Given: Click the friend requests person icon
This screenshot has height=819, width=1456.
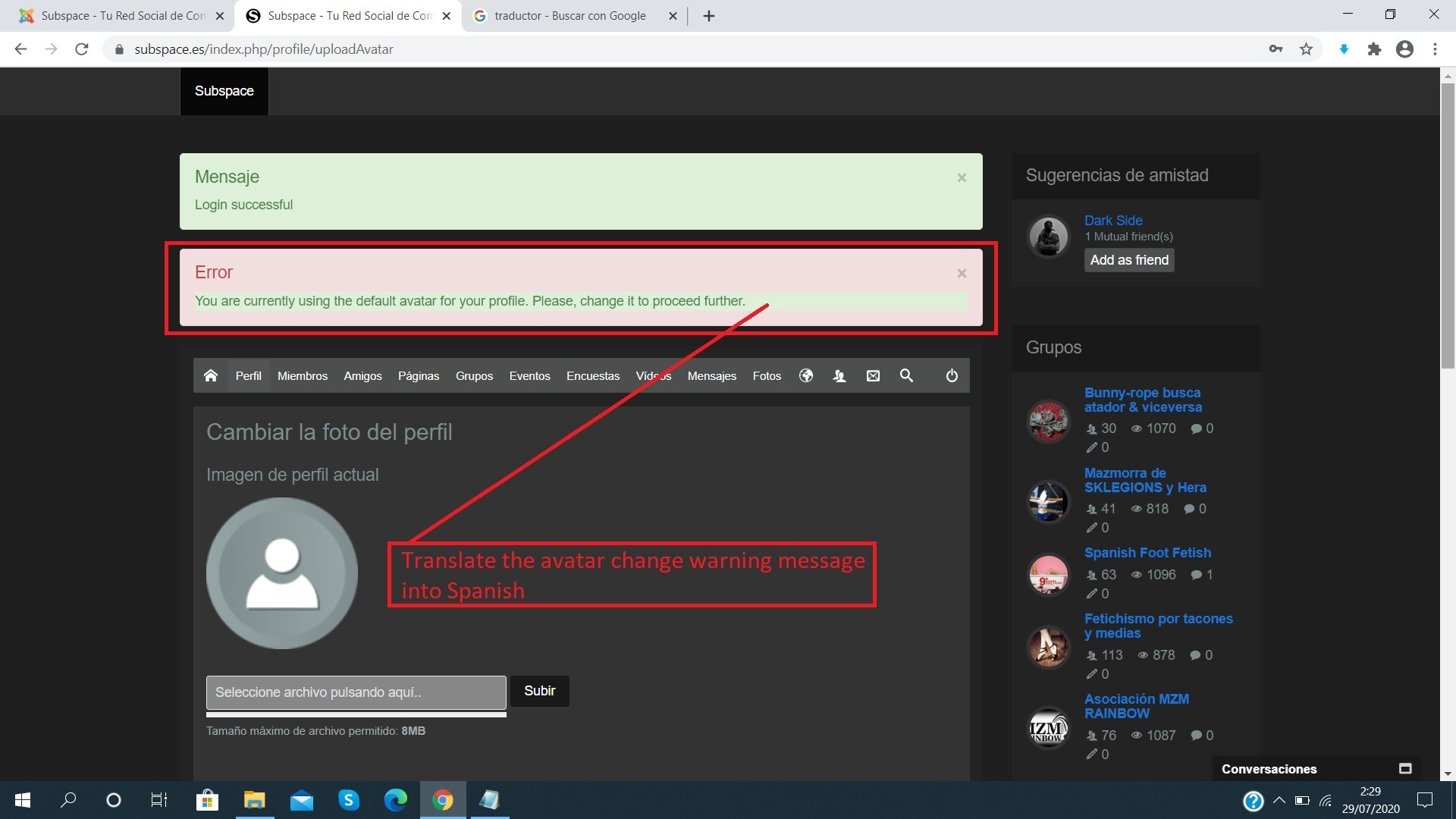Looking at the screenshot, I should [839, 375].
